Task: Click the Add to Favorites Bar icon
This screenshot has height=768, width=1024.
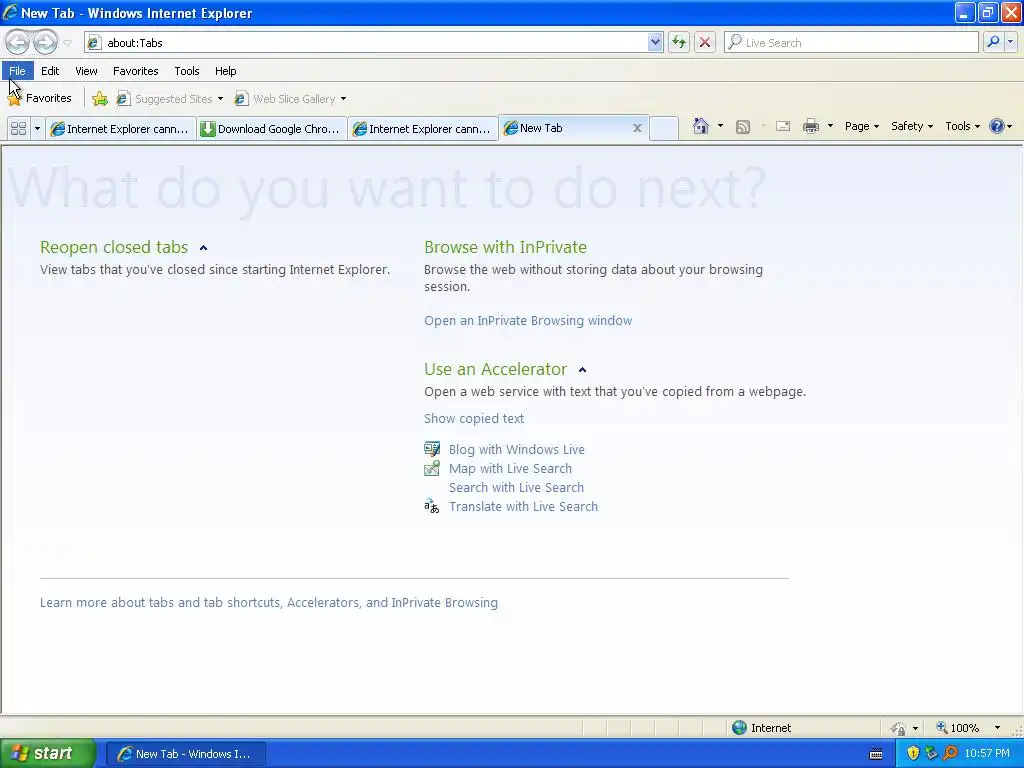Action: [100, 99]
